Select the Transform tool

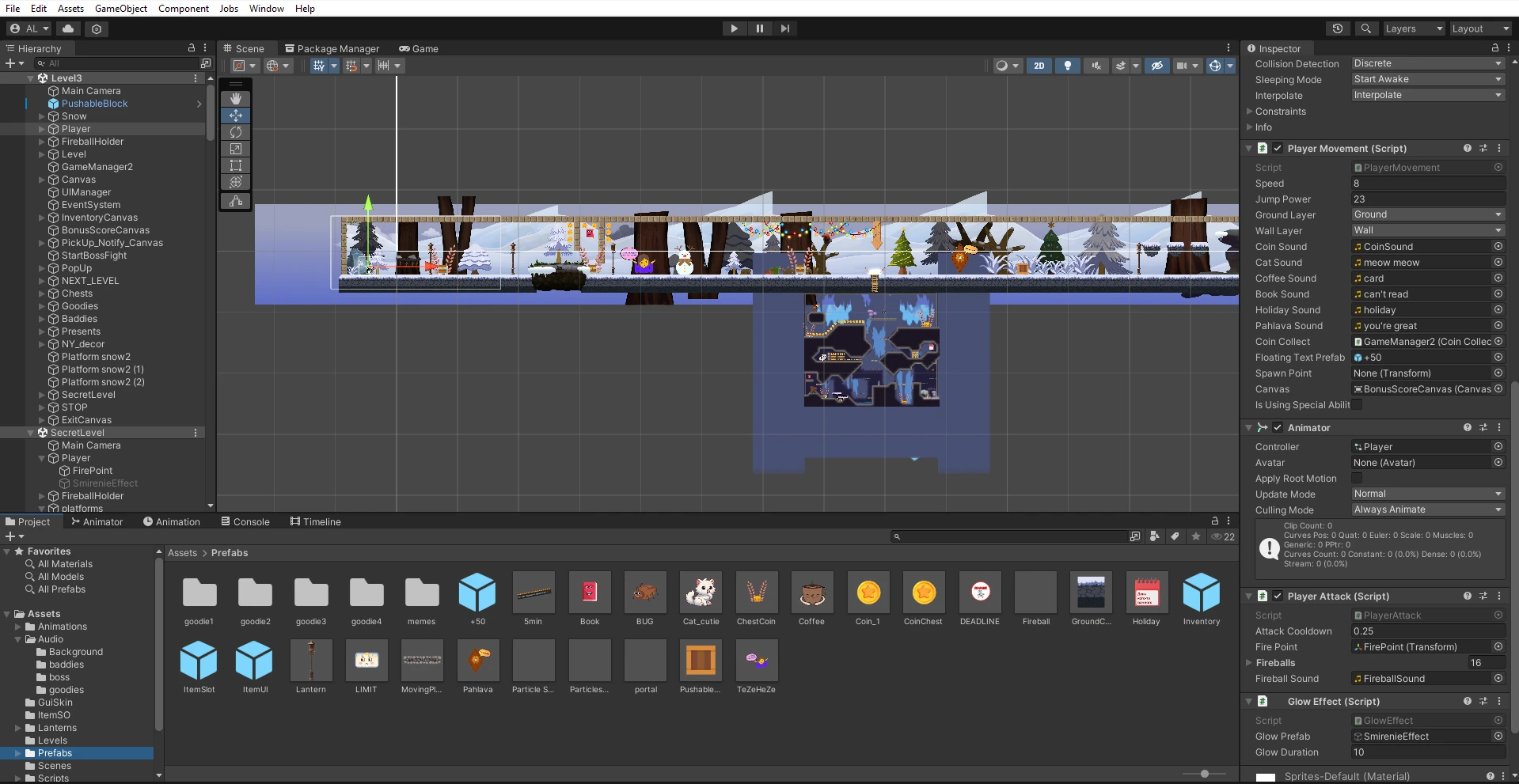[236, 182]
